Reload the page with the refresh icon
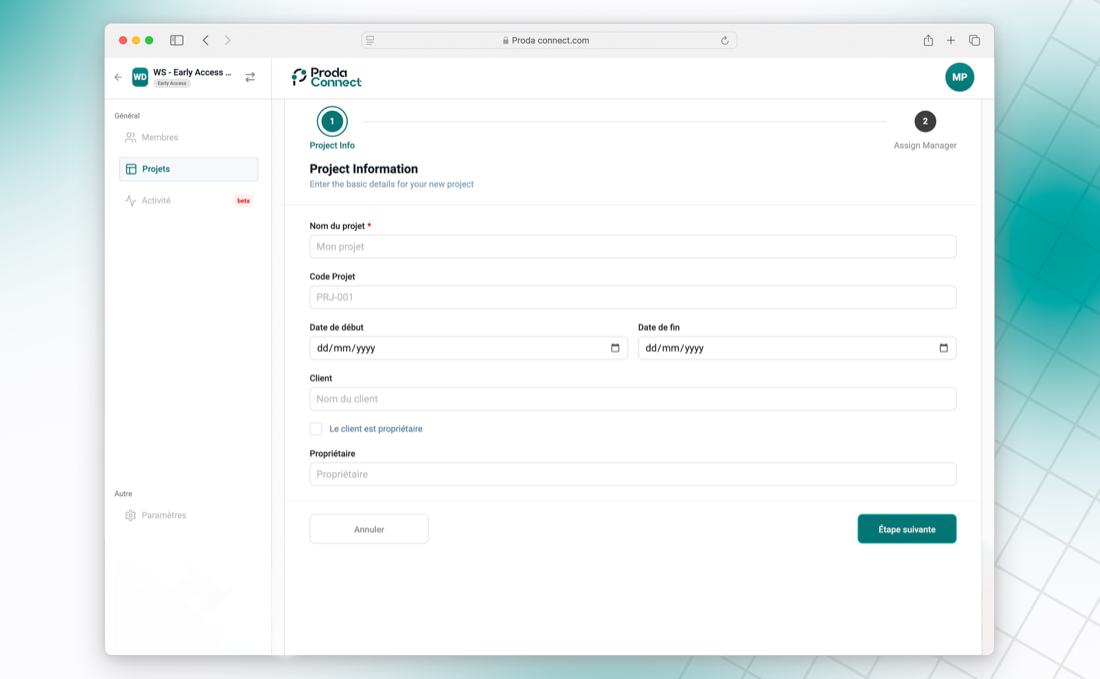 click(x=725, y=41)
